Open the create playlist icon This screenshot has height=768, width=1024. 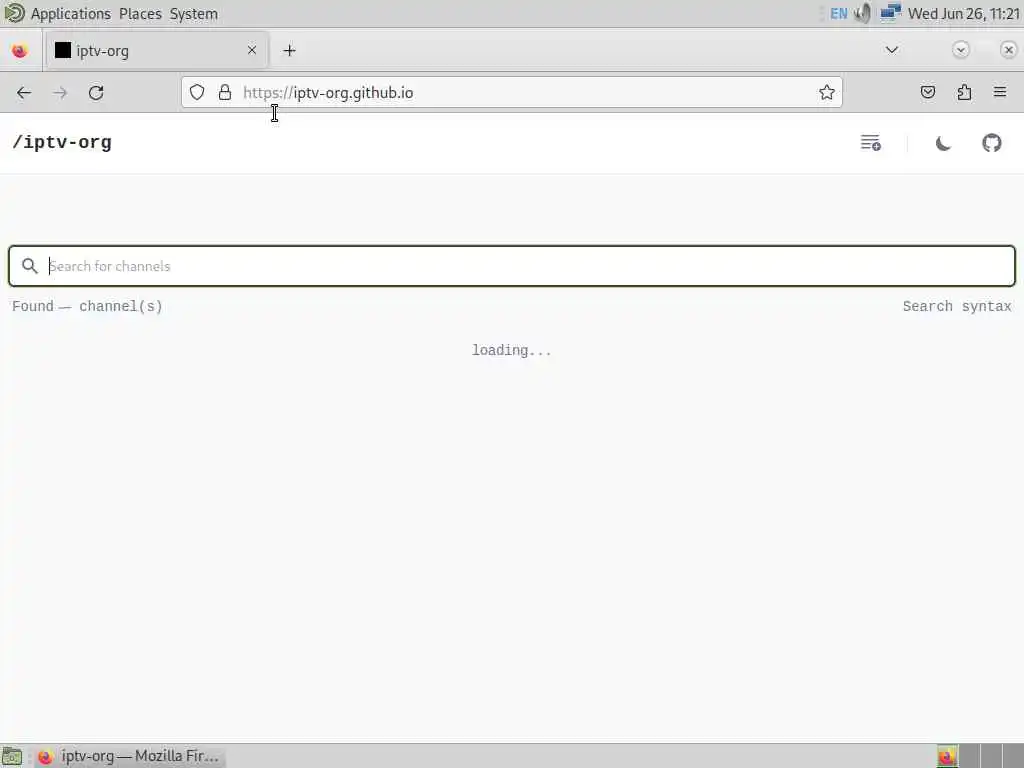point(871,142)
